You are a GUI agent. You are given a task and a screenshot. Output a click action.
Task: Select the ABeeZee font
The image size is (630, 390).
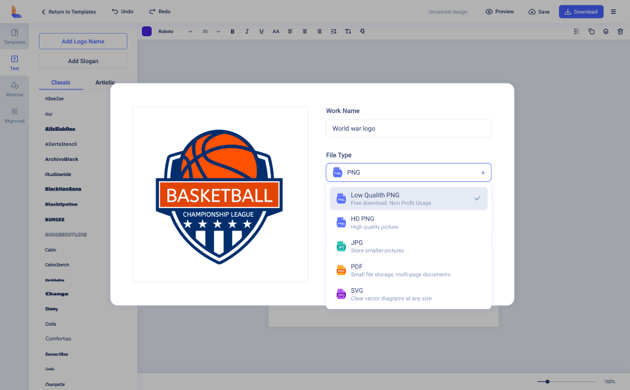(54, 99)
